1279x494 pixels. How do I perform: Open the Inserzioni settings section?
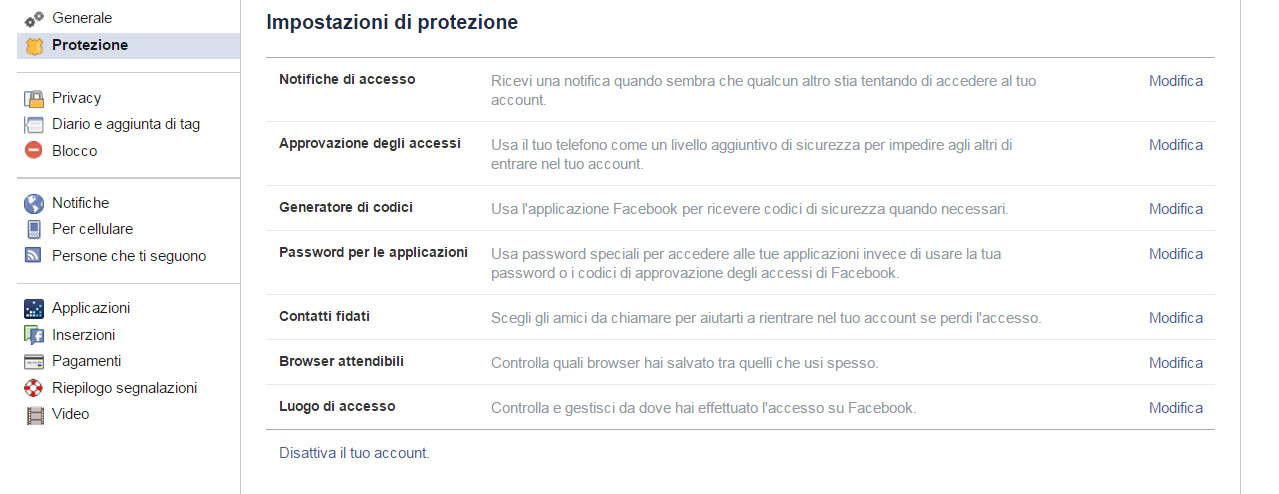click(x=83, y=335)
